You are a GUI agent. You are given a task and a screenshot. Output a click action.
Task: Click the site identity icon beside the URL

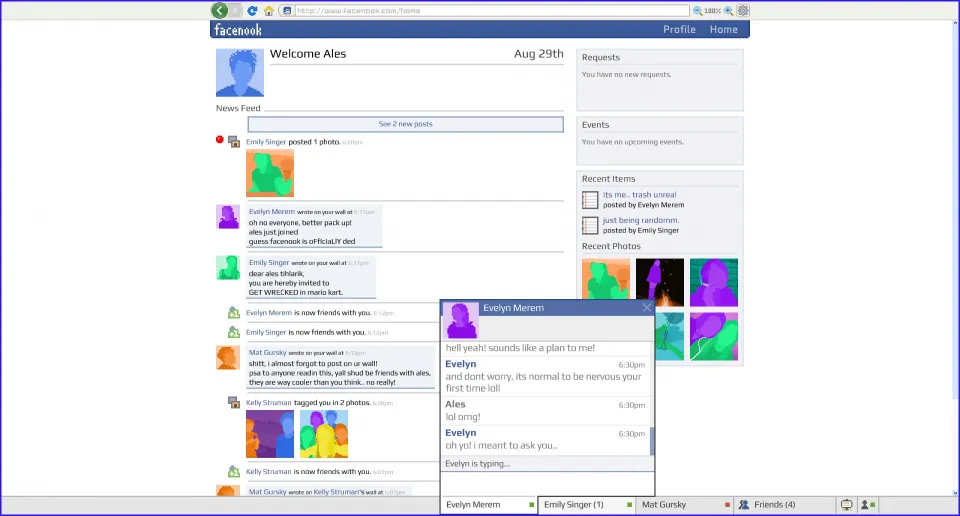tap(286, 10)
